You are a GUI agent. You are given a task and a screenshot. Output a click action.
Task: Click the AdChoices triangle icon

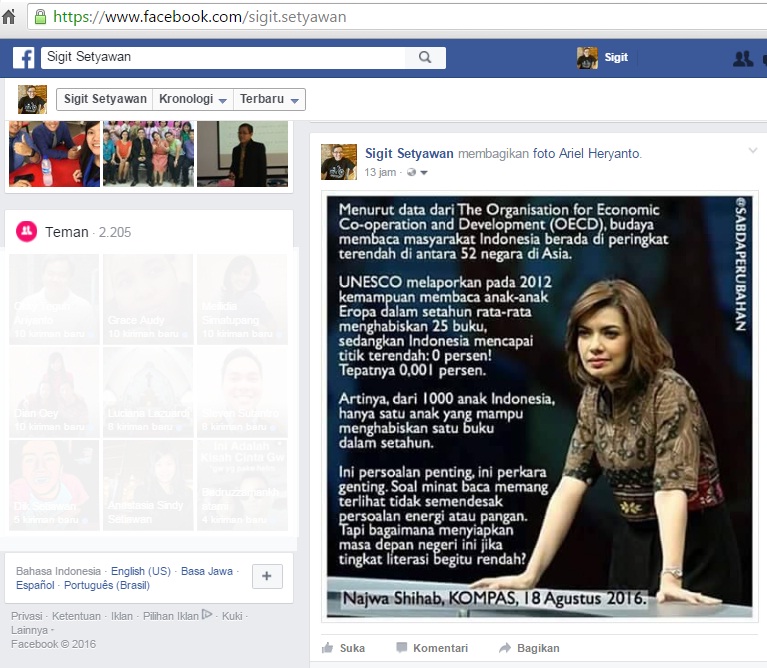coord(207,614)
